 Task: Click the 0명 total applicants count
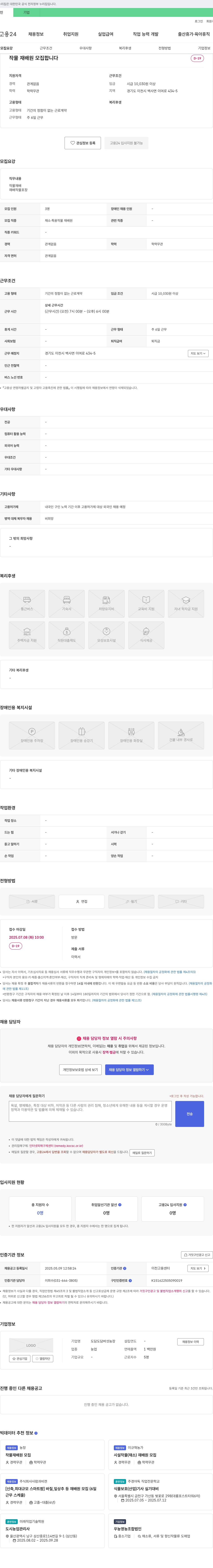click(x=40, y=1213)
